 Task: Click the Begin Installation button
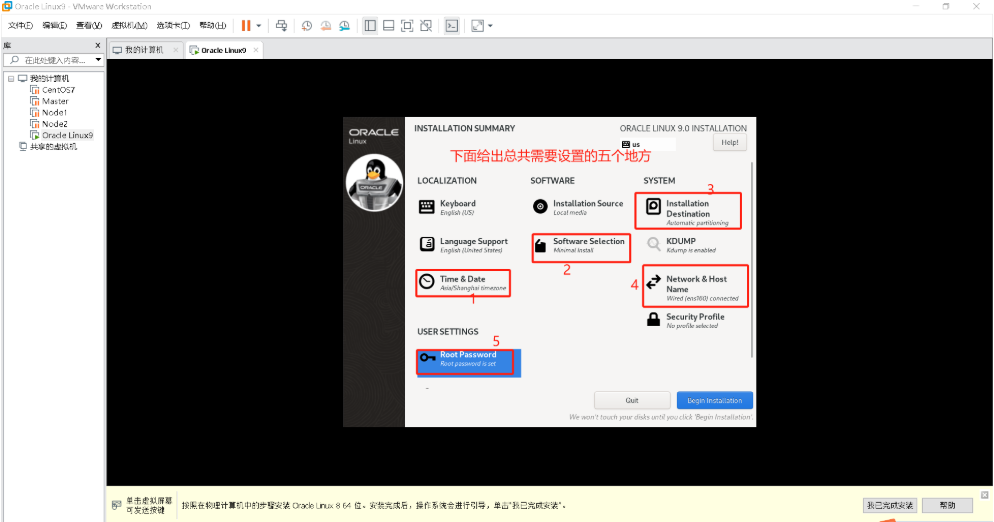point(714,400)
